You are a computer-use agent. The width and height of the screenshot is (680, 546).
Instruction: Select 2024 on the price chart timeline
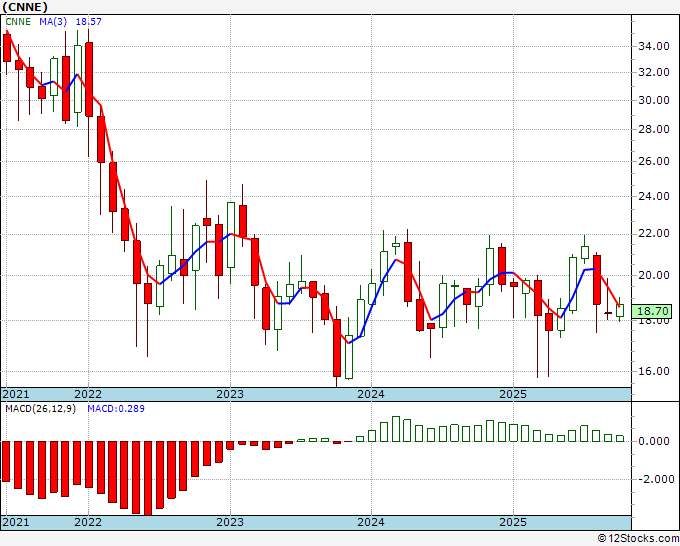pos(371,394)
